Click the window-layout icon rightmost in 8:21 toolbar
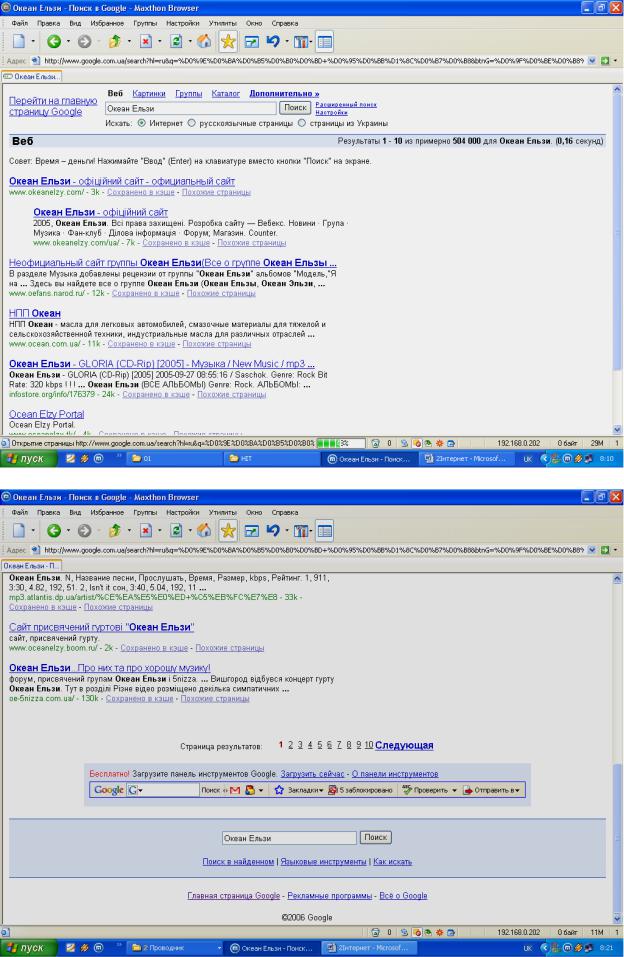Image resolution: width=624 pixels, height=957 pixels. point(325,530)
